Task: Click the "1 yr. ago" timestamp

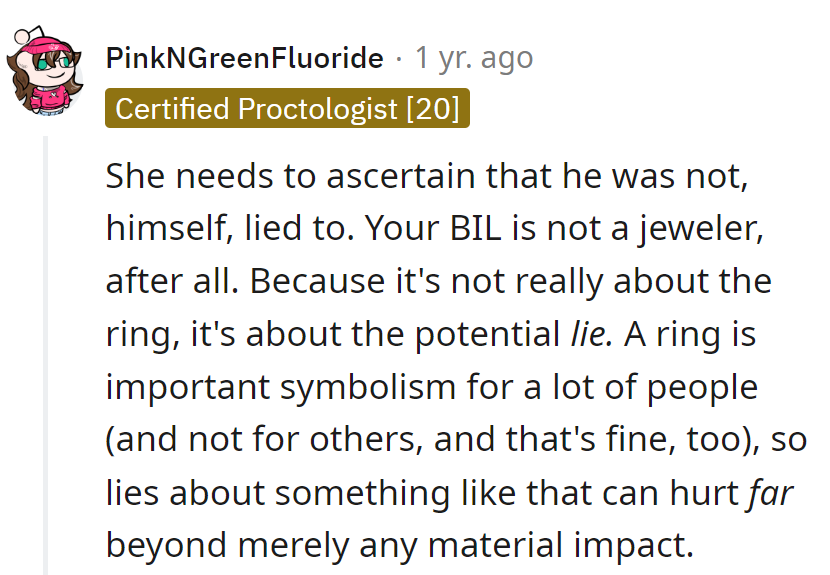Action: tap(474, 58)
